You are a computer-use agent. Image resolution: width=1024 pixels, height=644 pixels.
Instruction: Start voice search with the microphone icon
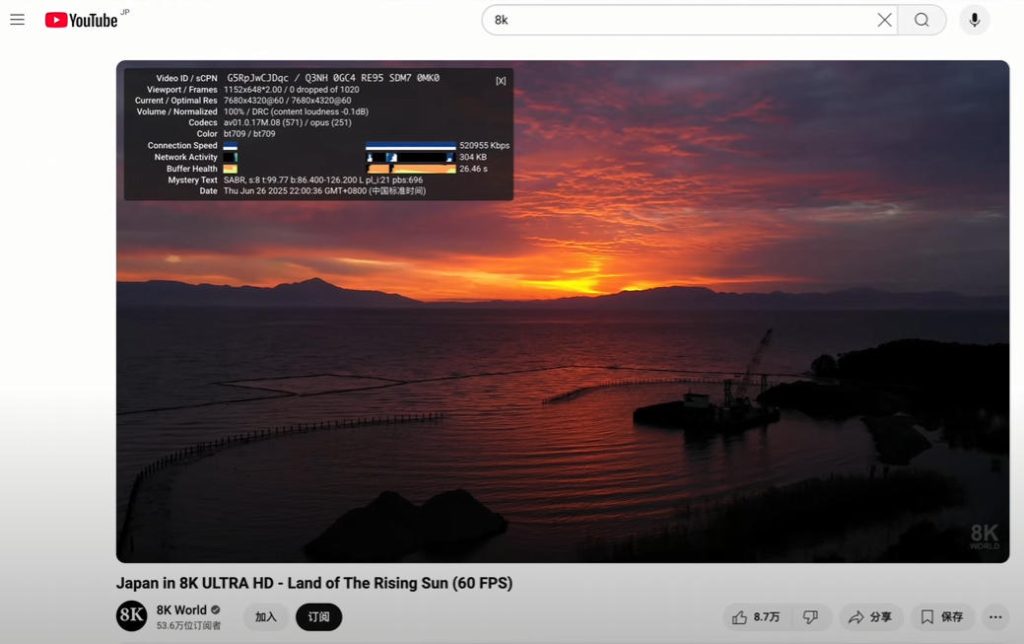tap(974, 20)
